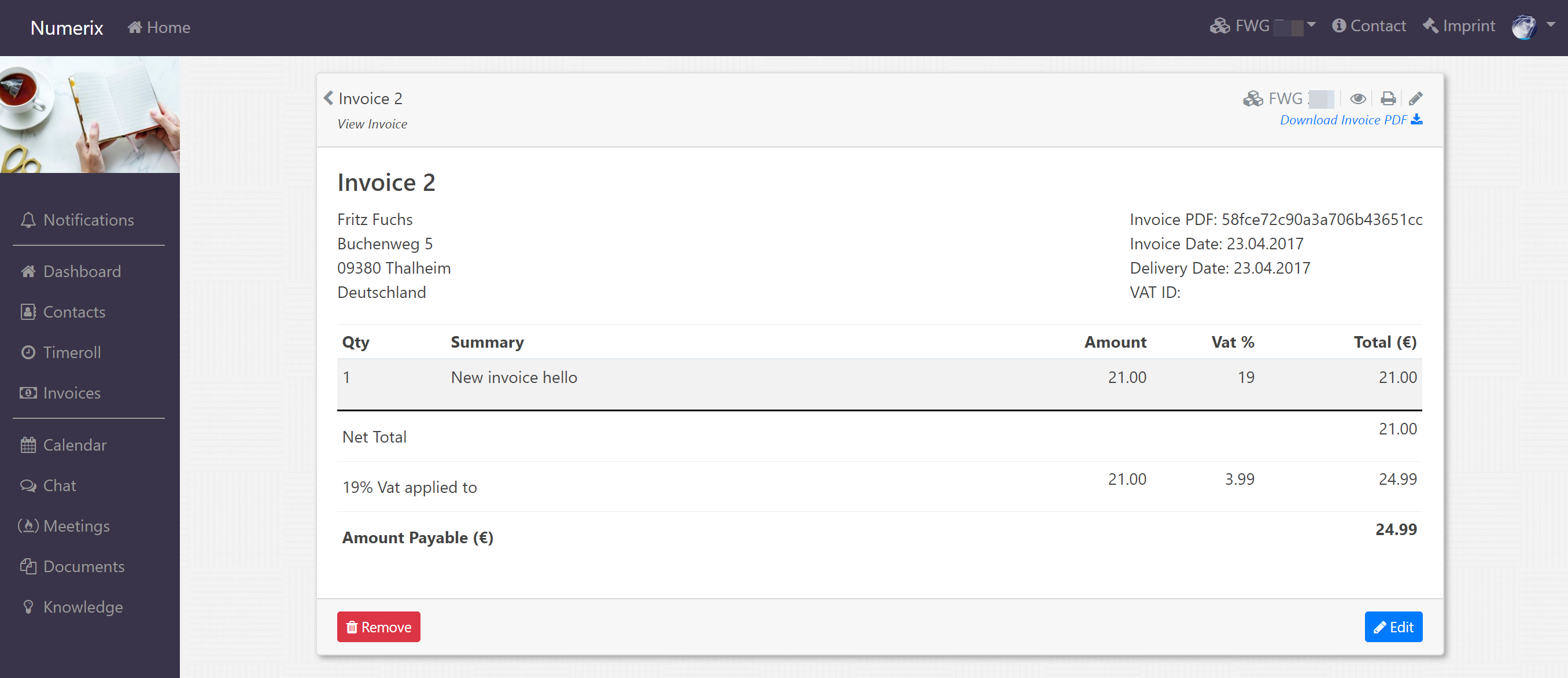The height and width of the screenshot is (678, 1568).
Task: Click the flame icon beside Meetings
Action: pyautogui.click(x=28, y=525)
